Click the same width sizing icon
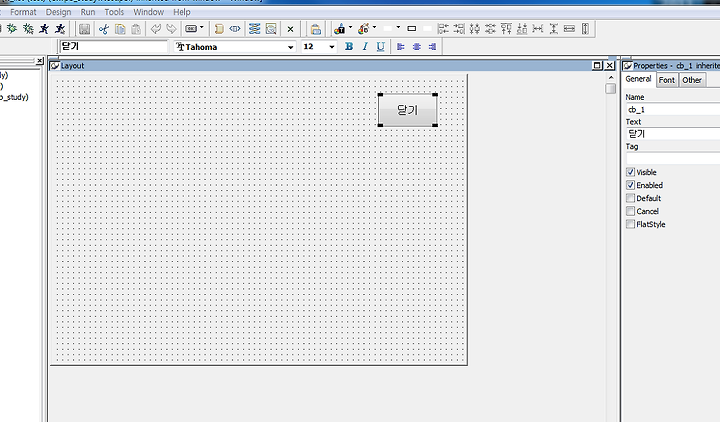This screenshot has height=422, width=720. coord(569,29)
